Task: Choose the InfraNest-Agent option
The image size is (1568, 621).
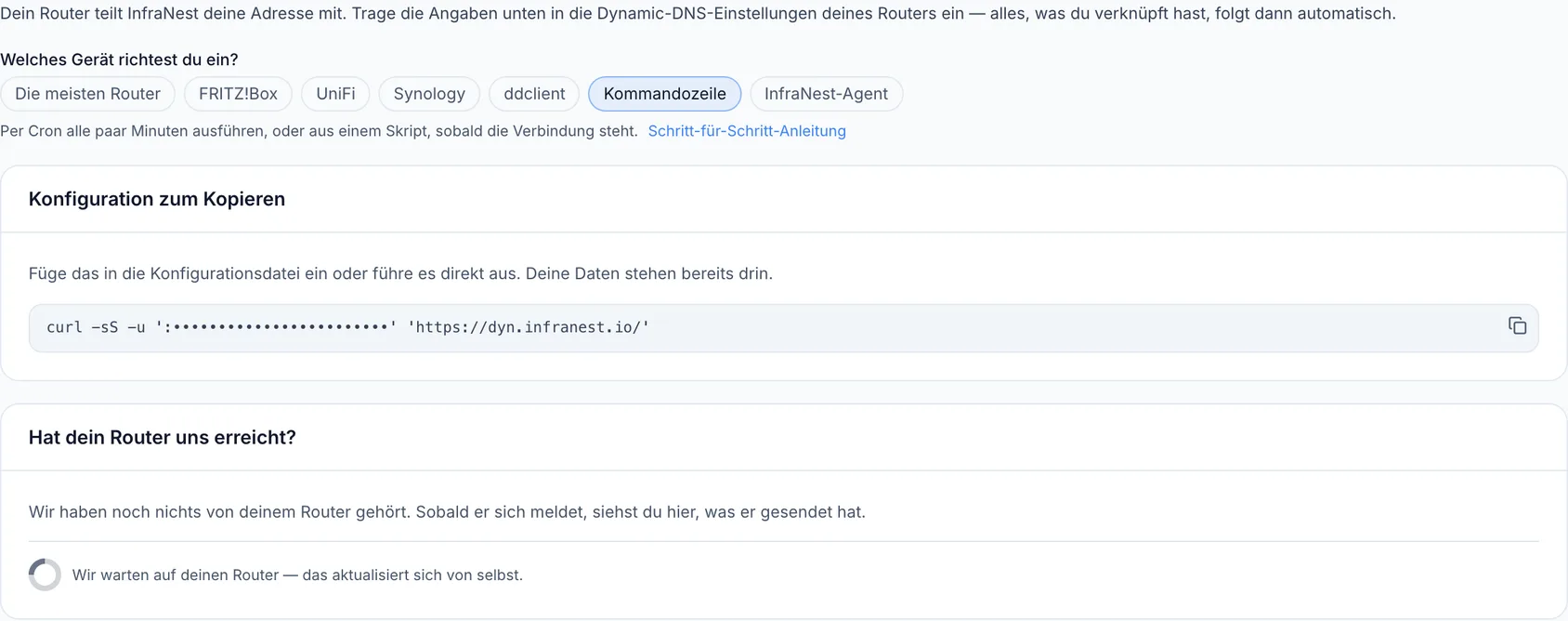Action: (x=826, y=94)
